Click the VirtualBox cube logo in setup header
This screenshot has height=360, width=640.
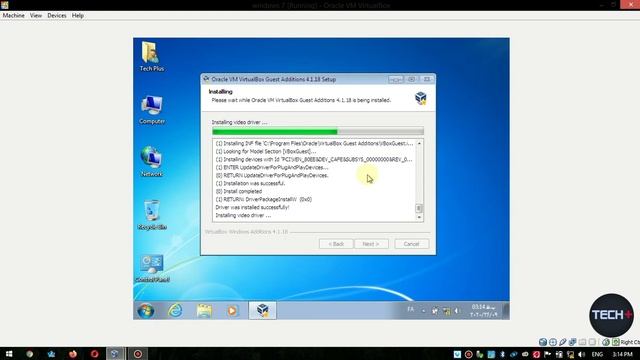421,98
